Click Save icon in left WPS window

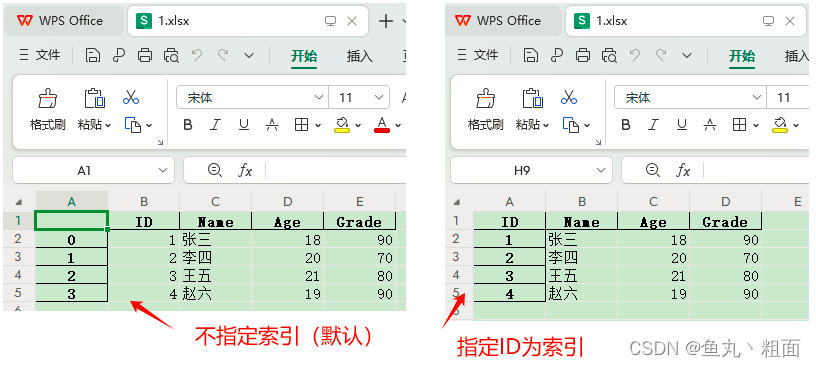pos(93,55)
